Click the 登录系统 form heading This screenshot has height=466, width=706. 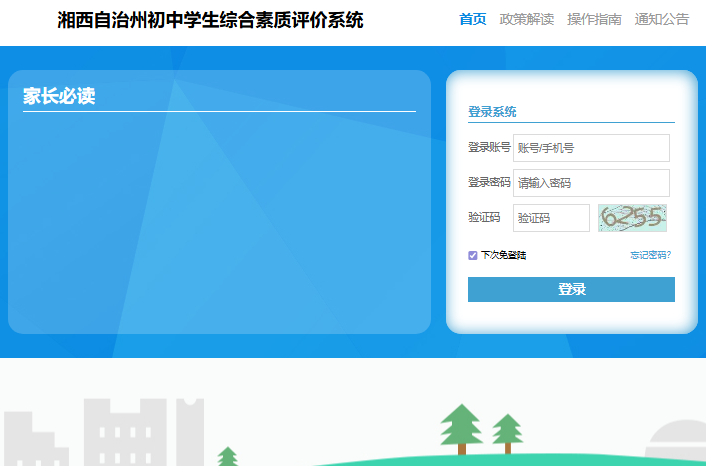[492, 112]
